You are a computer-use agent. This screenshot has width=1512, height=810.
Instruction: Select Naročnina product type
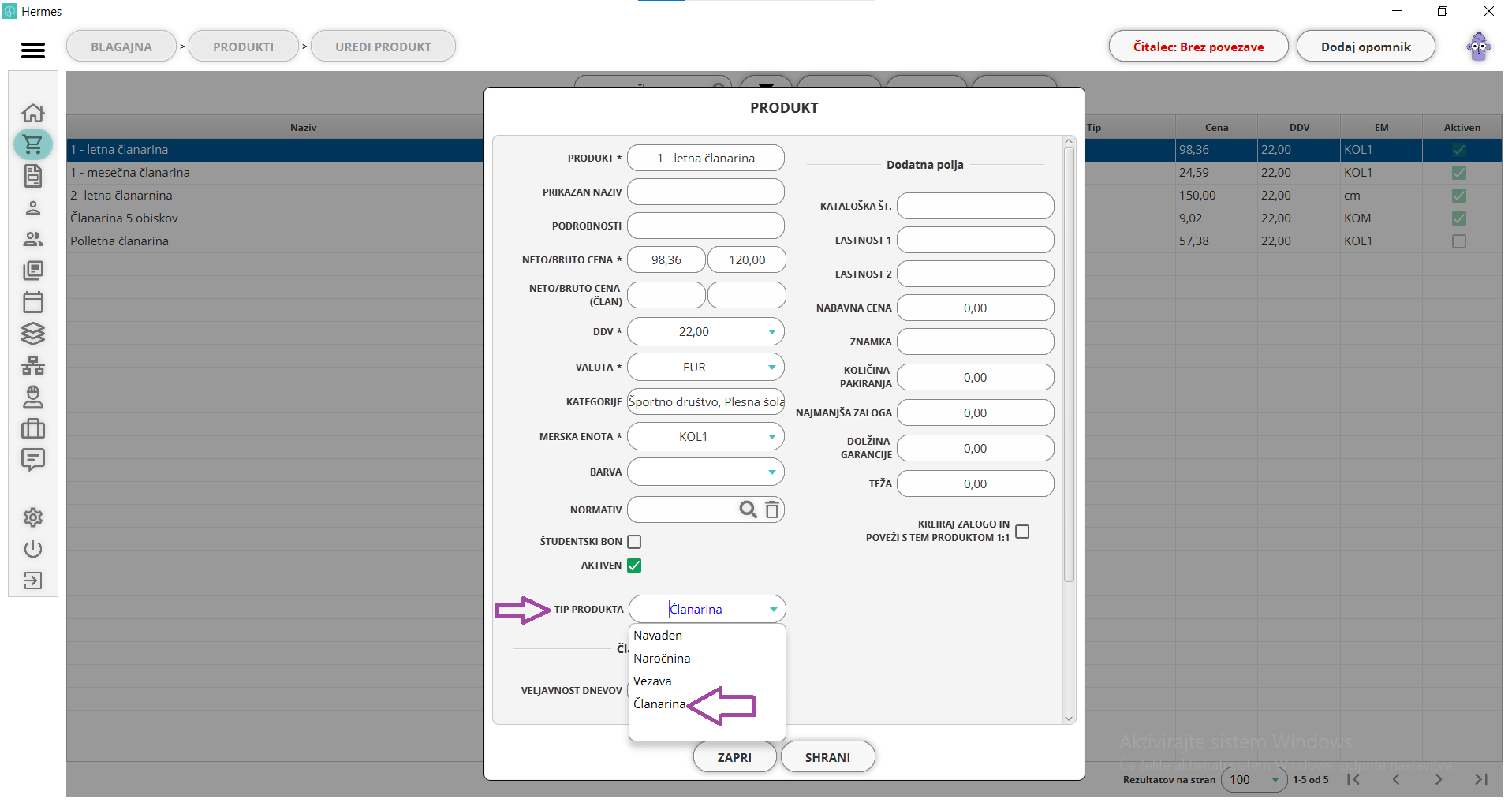click(707, 659)
